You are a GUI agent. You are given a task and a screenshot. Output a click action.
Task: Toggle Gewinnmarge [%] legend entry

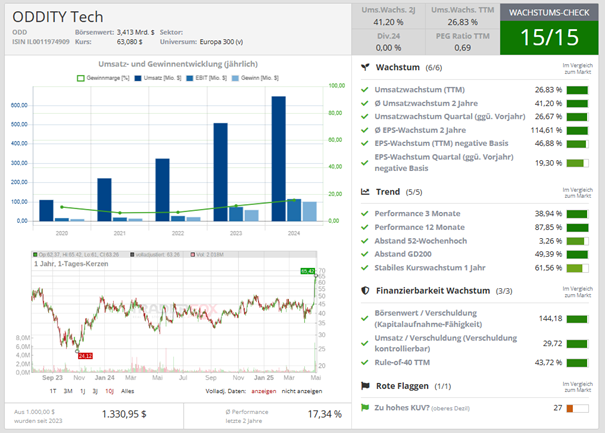[103, 78]
